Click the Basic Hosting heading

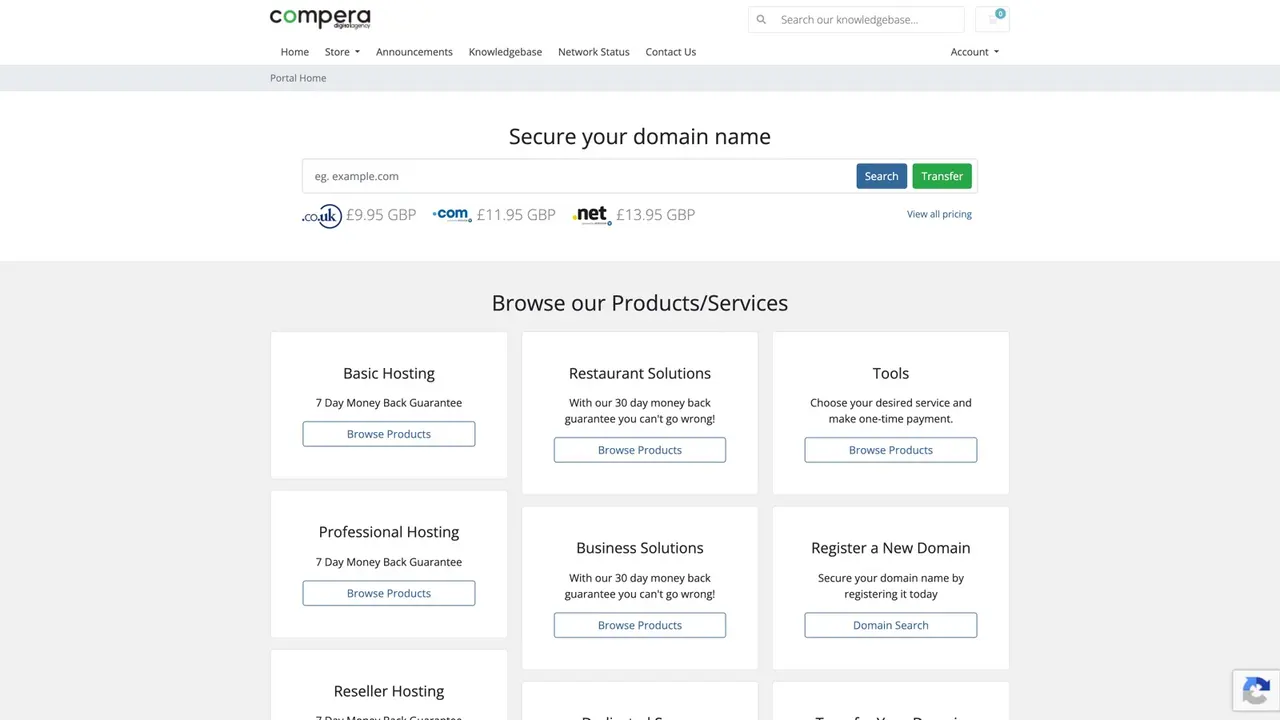pyautogui.click(x=389, y=373)
